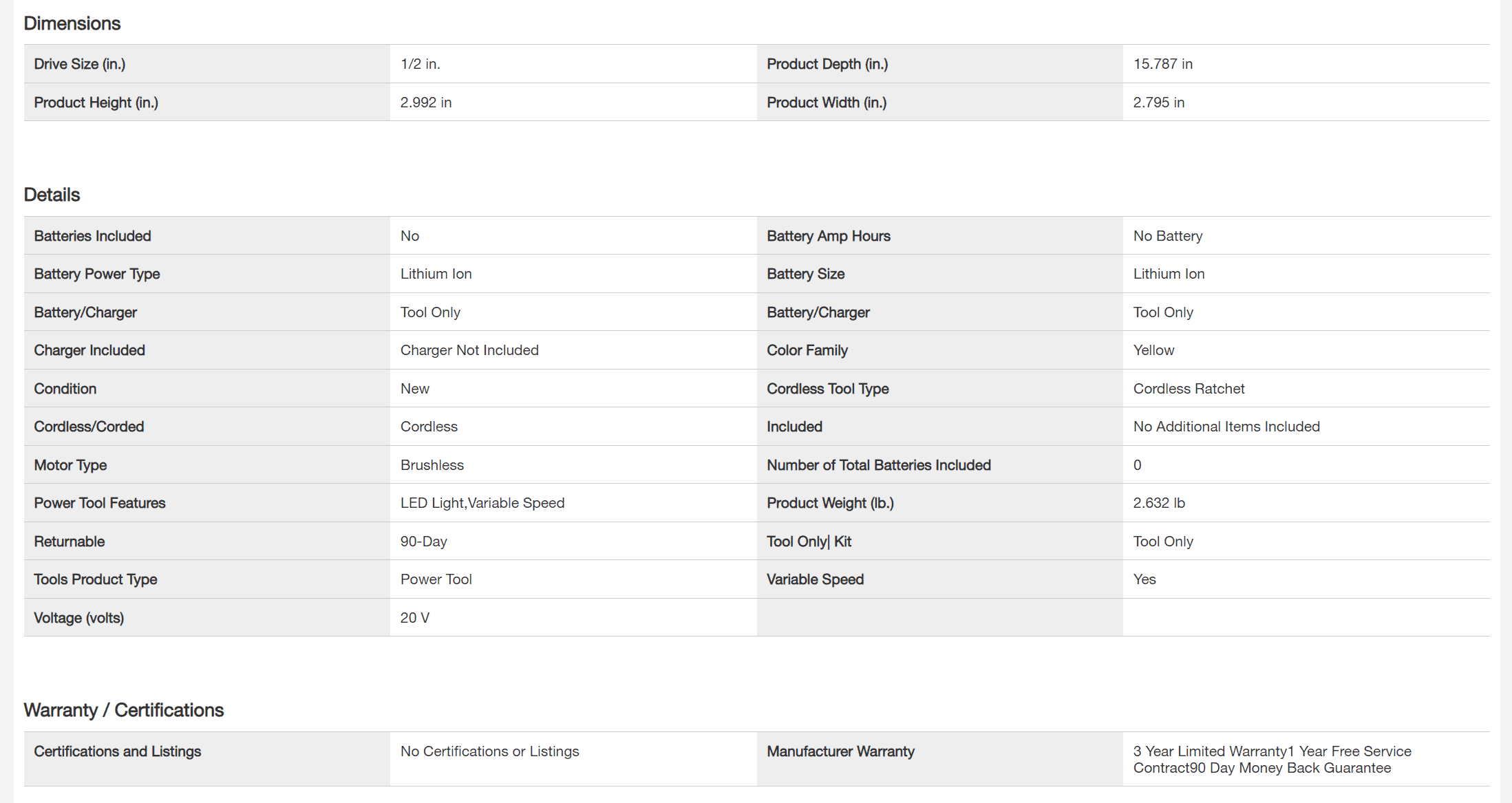
Task: Click the Product Weight value 2.632 lb
Action: point(1159,503)
